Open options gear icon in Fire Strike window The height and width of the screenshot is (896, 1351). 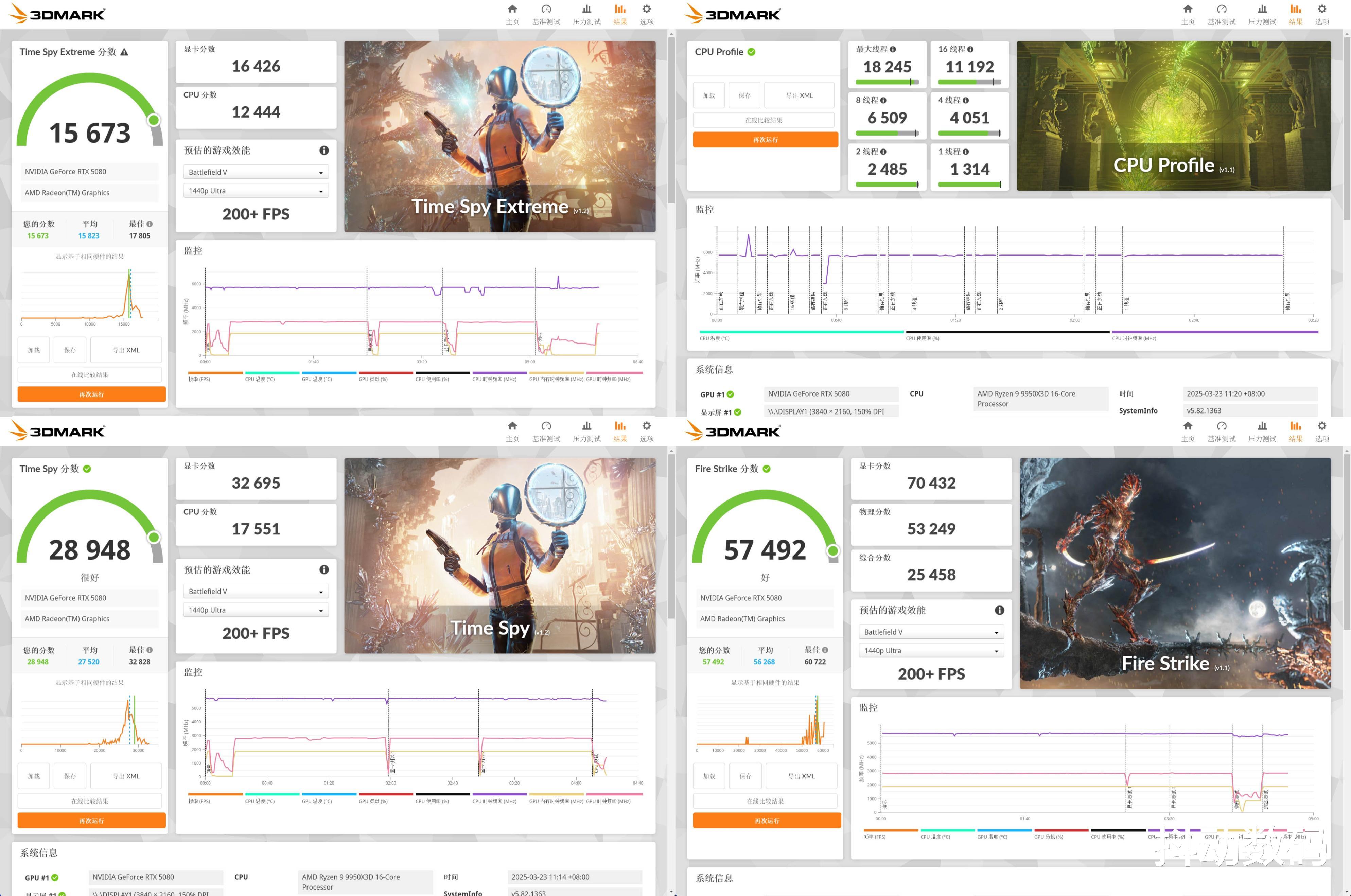pos(1322,426)
